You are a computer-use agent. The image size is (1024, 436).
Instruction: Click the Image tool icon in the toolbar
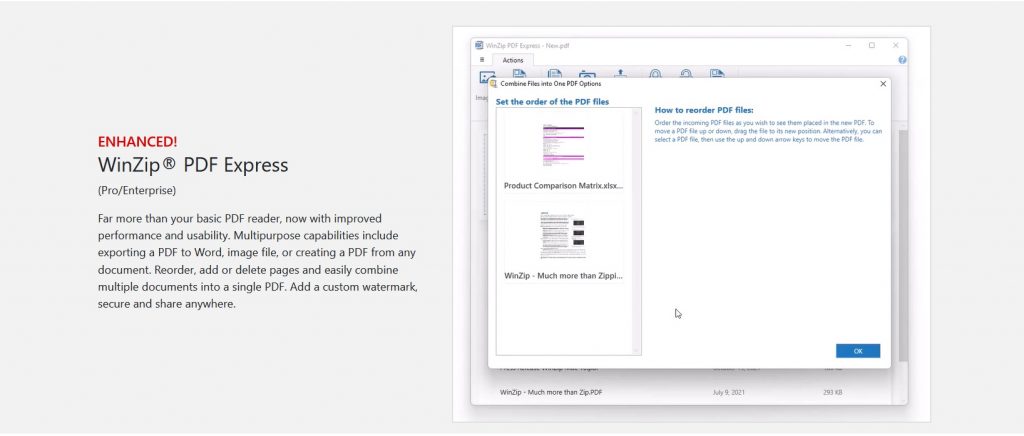click(487, 77)
